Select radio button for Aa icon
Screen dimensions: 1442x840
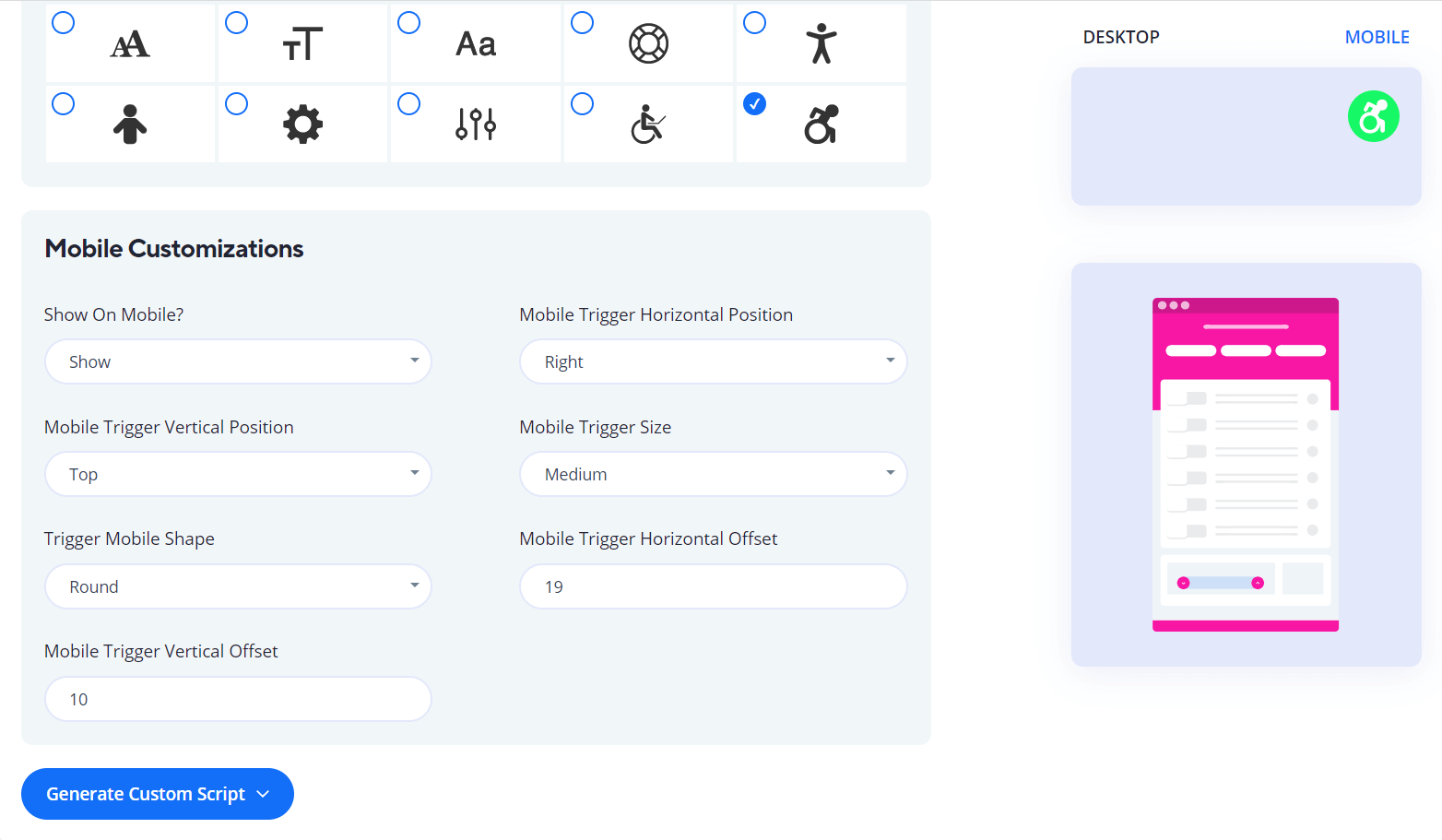pyautogui.click(x=409, y=23)
